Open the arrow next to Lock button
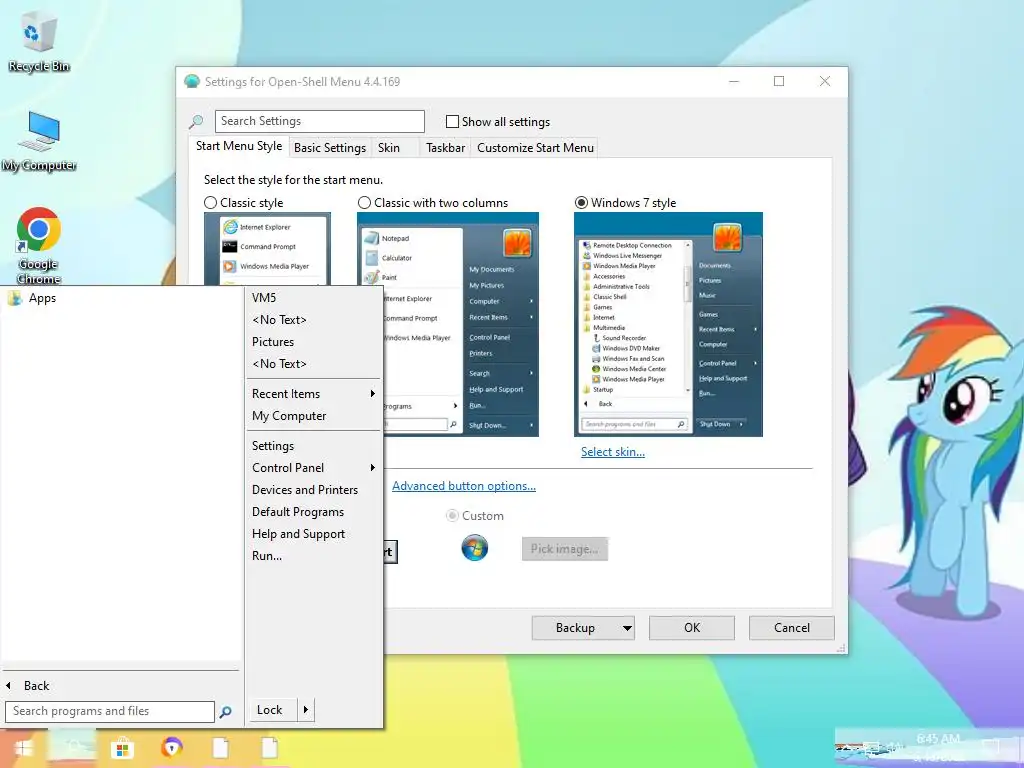Screen dimensions: 1024x768 coord(306,710)
